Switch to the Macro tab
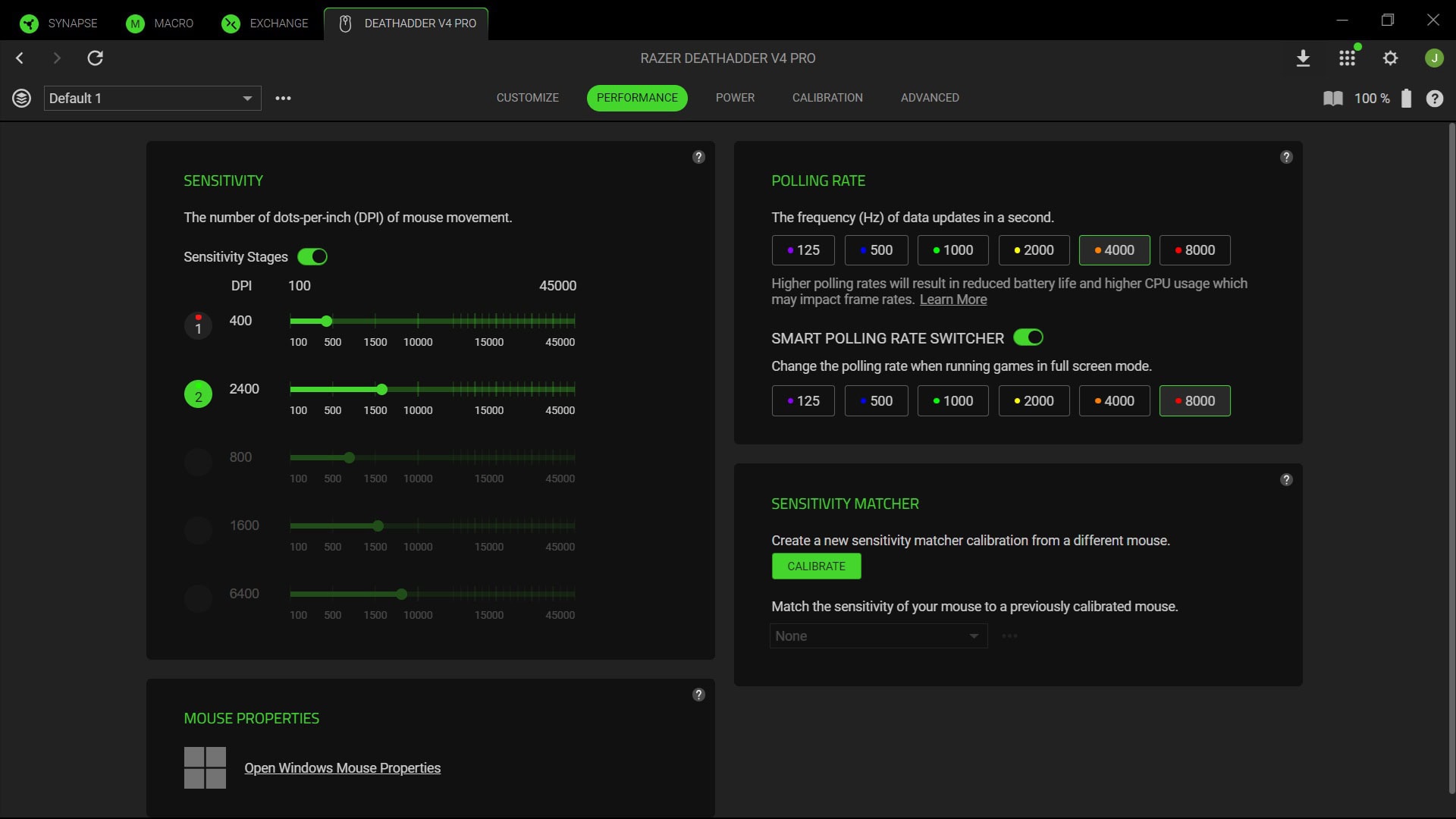The height and width of the screenshot is (819, 1456). (x=159, y=23)
